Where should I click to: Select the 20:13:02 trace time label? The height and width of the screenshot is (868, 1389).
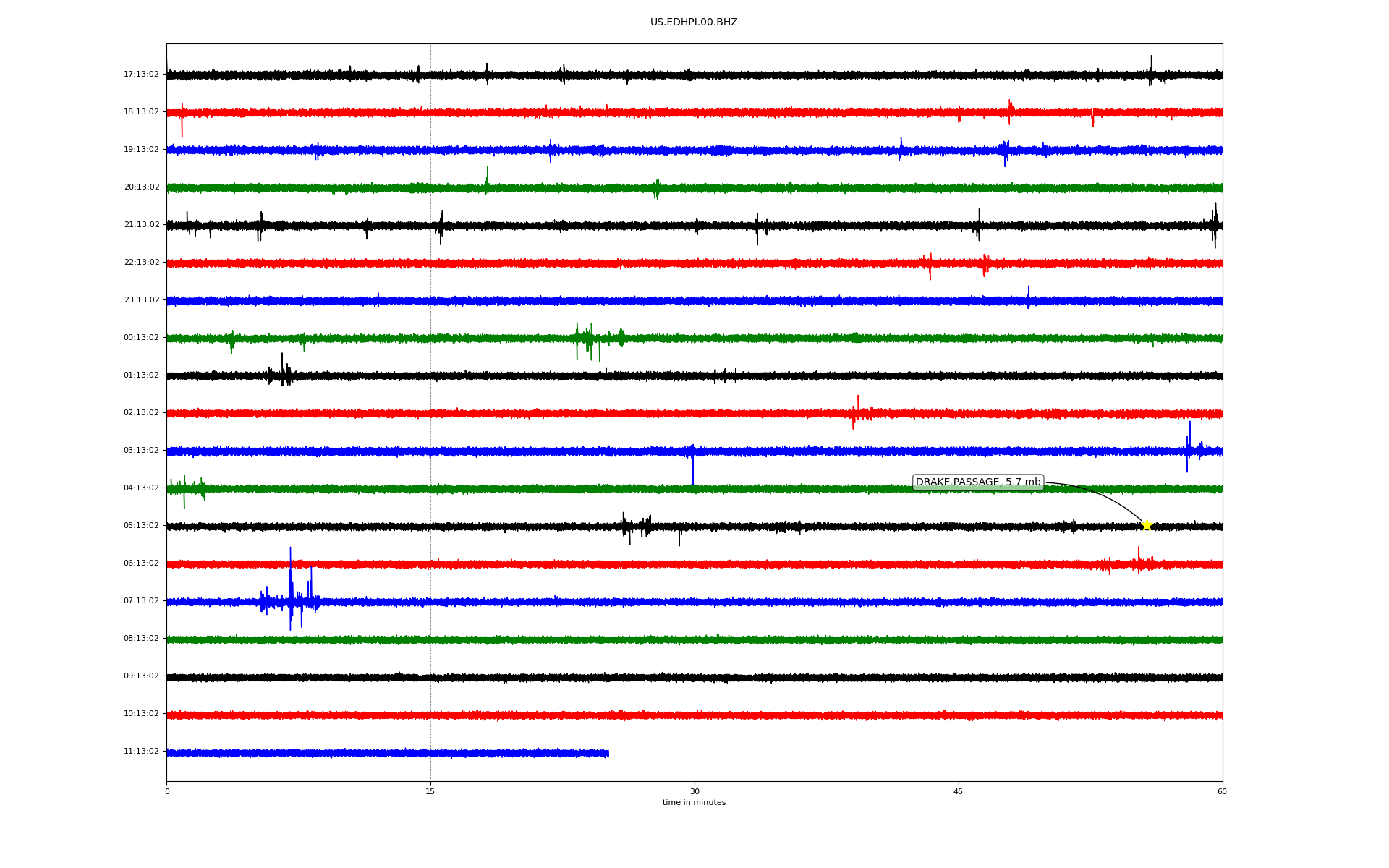[141, 187]
